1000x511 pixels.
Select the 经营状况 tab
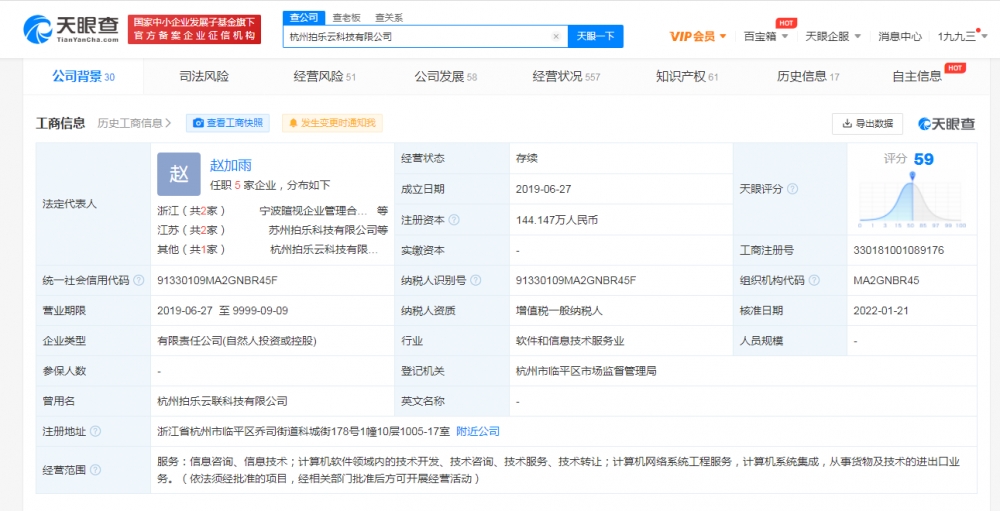[x=566, y=77]
